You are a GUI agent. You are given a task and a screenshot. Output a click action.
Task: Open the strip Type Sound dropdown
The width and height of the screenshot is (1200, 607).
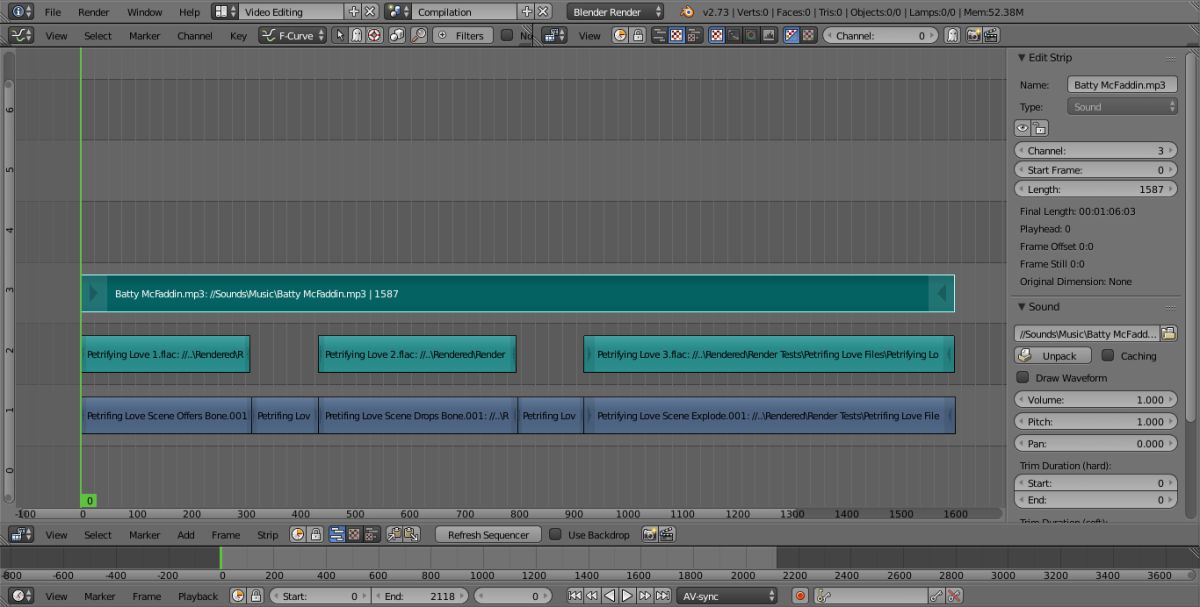point(1122,107)
